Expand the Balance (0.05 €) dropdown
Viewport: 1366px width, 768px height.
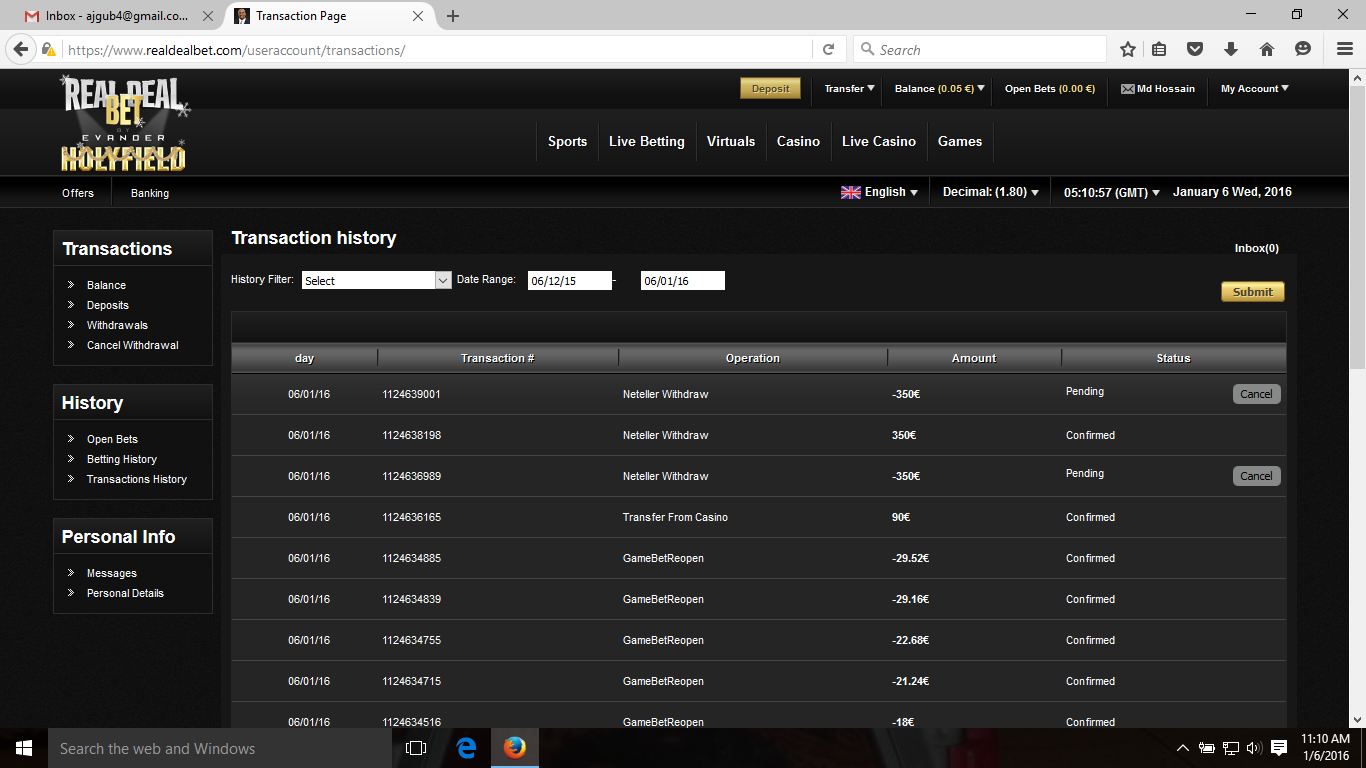pyautogui.click(x=939, y=89)
